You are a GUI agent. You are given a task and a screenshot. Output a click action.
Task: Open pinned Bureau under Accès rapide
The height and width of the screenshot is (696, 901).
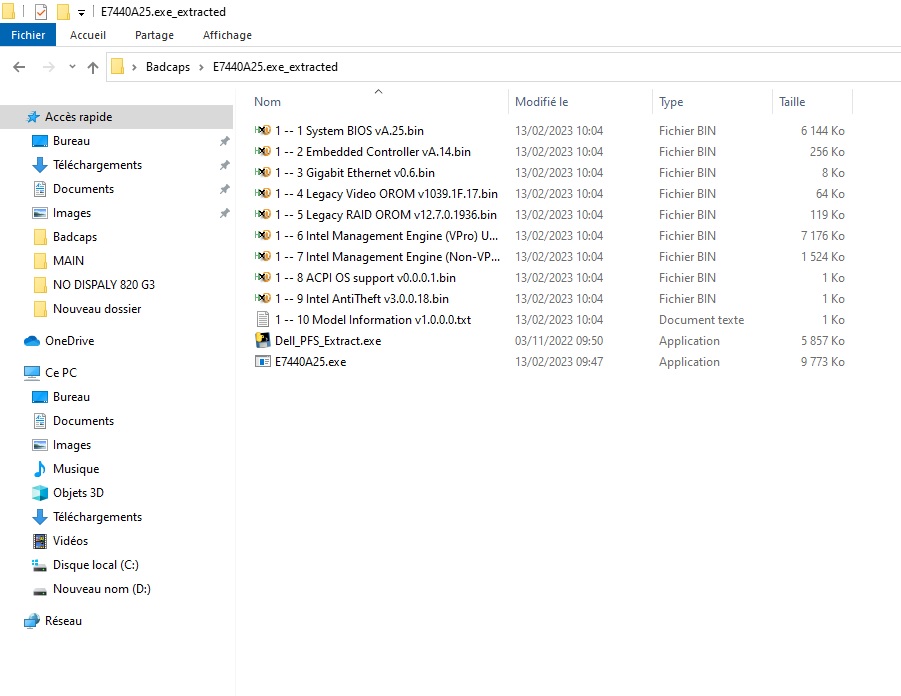tap(71, 141)
